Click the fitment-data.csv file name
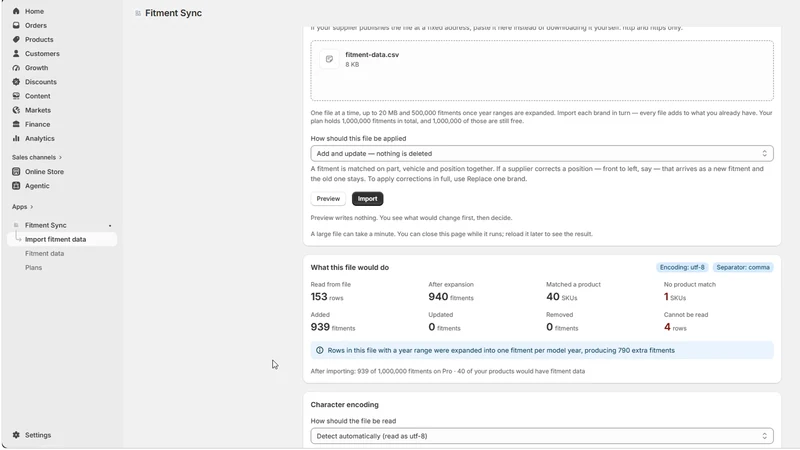The height and width of the screenshot is (450, 800). (372, 55)
